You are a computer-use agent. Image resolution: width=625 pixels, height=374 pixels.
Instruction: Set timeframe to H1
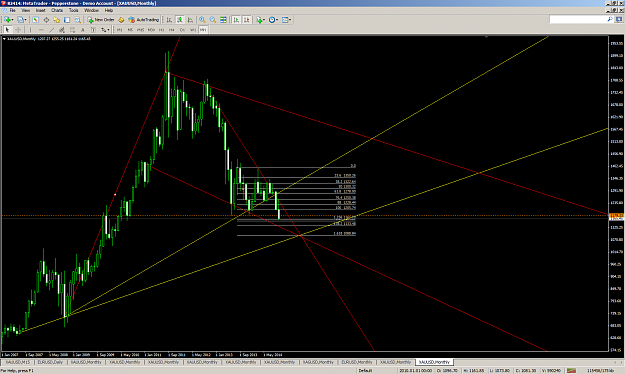[x=161, y=30]
